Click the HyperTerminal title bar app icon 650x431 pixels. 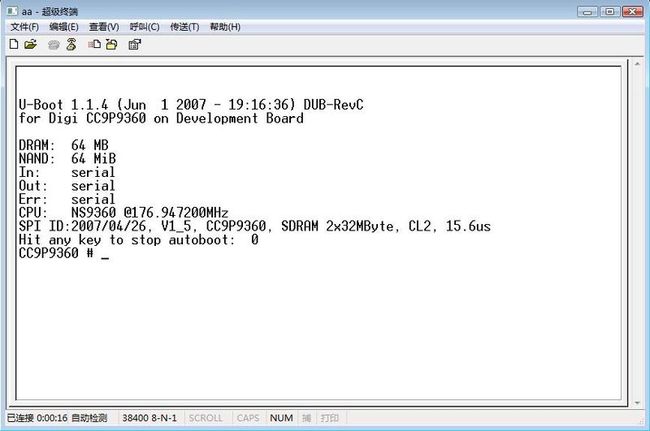(x=12, y=11)
